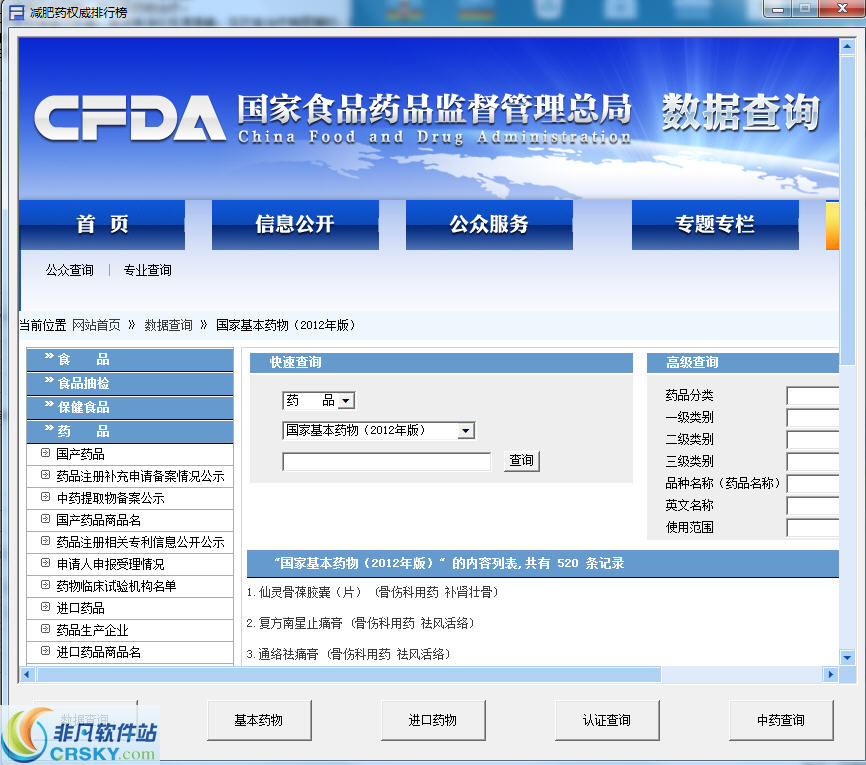Select the 信息公开 navigation tab
The width and height of the screenshot is (866, 765).
point(295,224)
